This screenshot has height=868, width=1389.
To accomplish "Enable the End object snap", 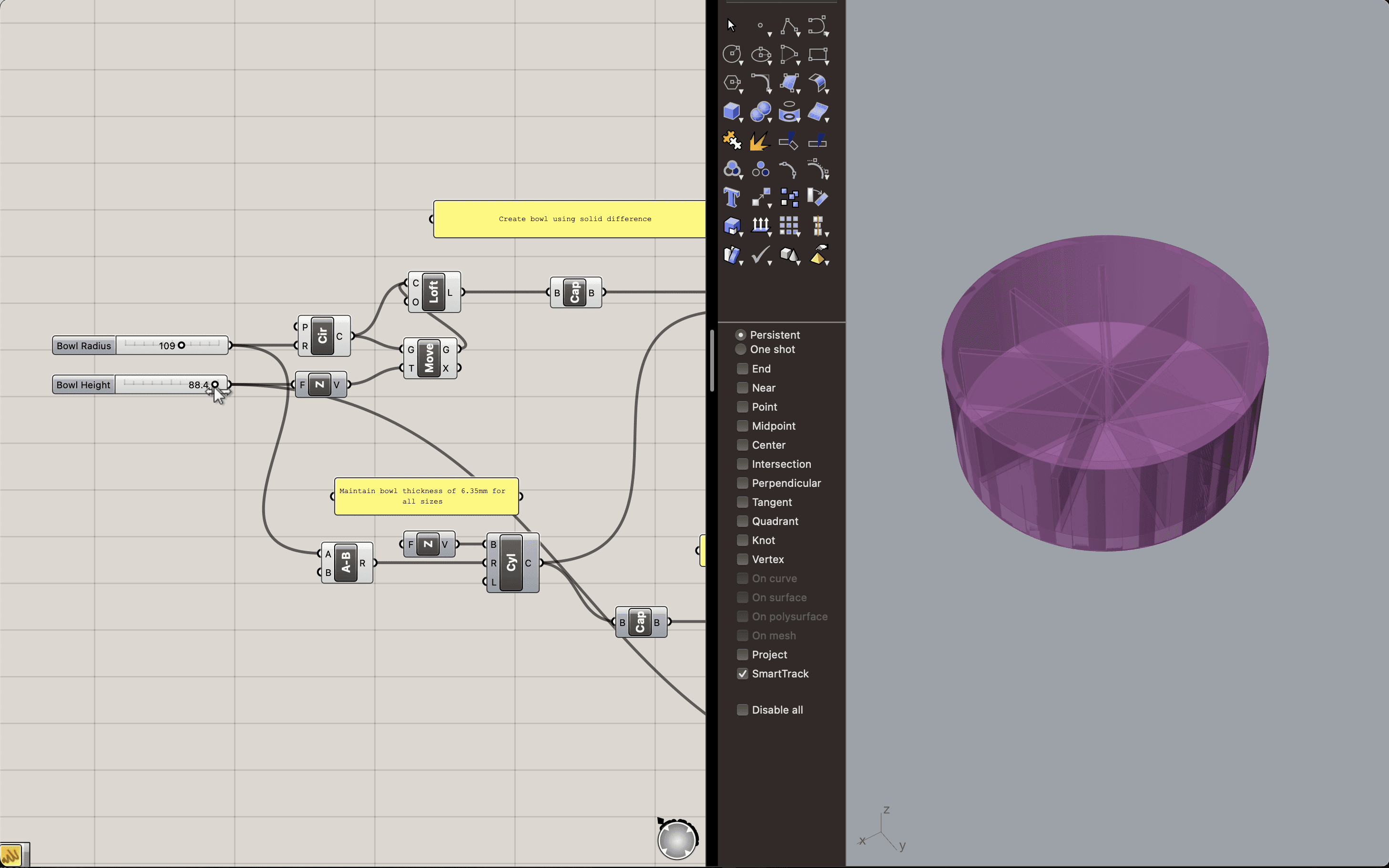I will coord(743,369).
